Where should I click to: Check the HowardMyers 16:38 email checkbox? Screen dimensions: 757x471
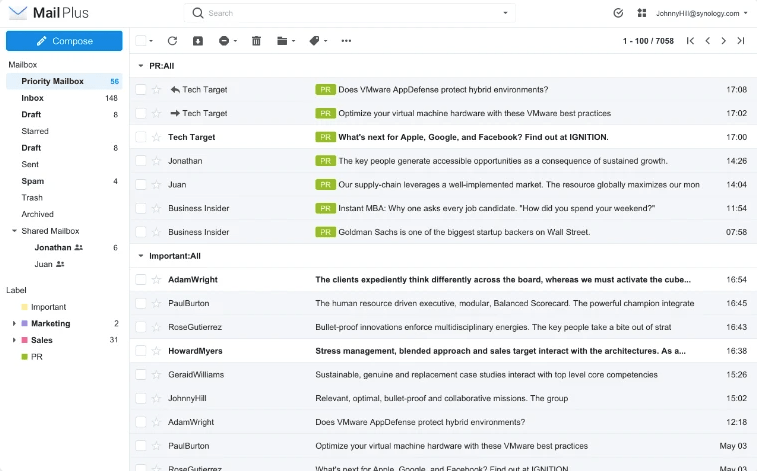tap(140, 351)
